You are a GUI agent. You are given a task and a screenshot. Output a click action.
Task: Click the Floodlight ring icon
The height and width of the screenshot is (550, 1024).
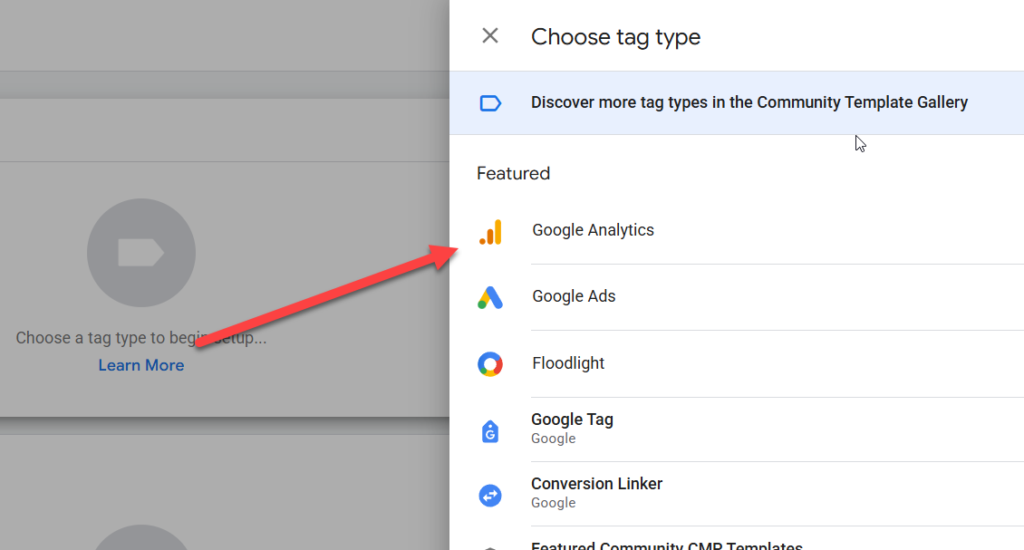pos(490,364)
